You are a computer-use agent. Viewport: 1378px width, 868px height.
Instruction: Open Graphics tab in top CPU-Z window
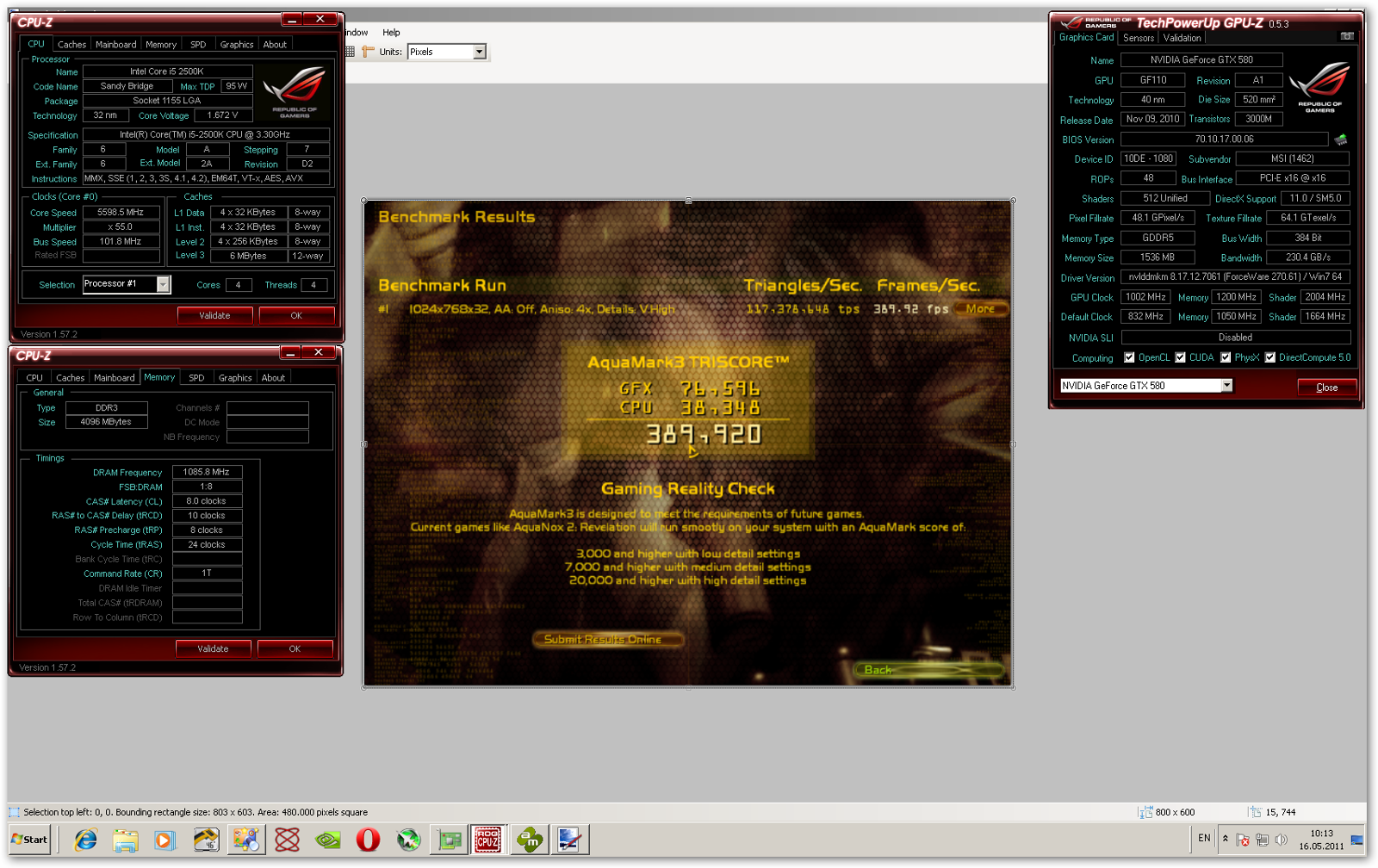tap(236, 45)
